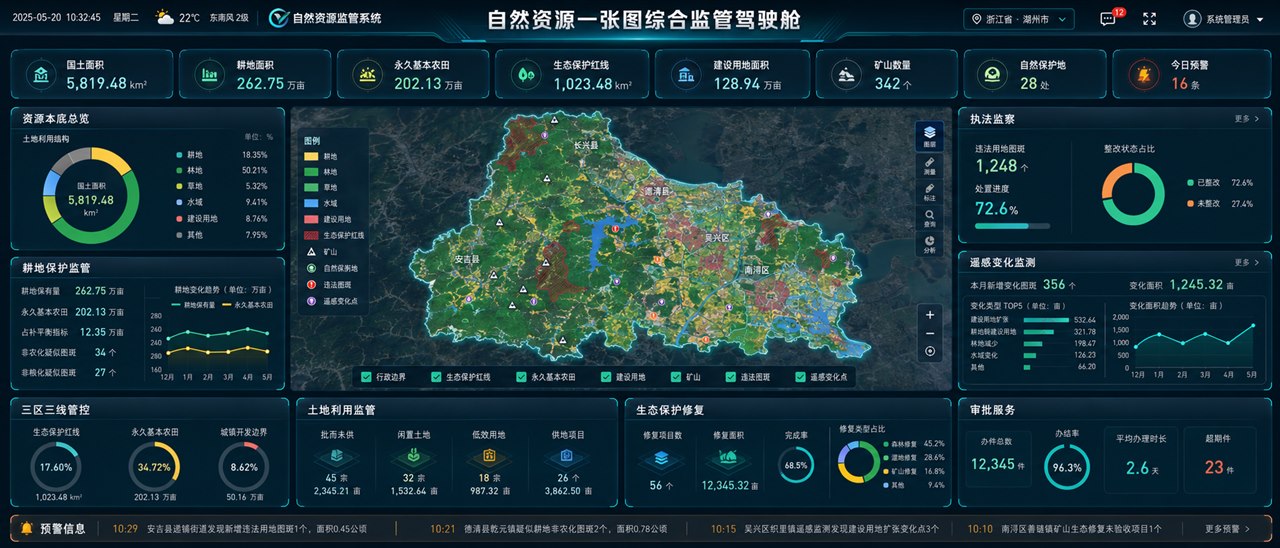1280x548 pixels.
Task: Click the 水域 blue legend swatch on map
Action: (311, 203)
